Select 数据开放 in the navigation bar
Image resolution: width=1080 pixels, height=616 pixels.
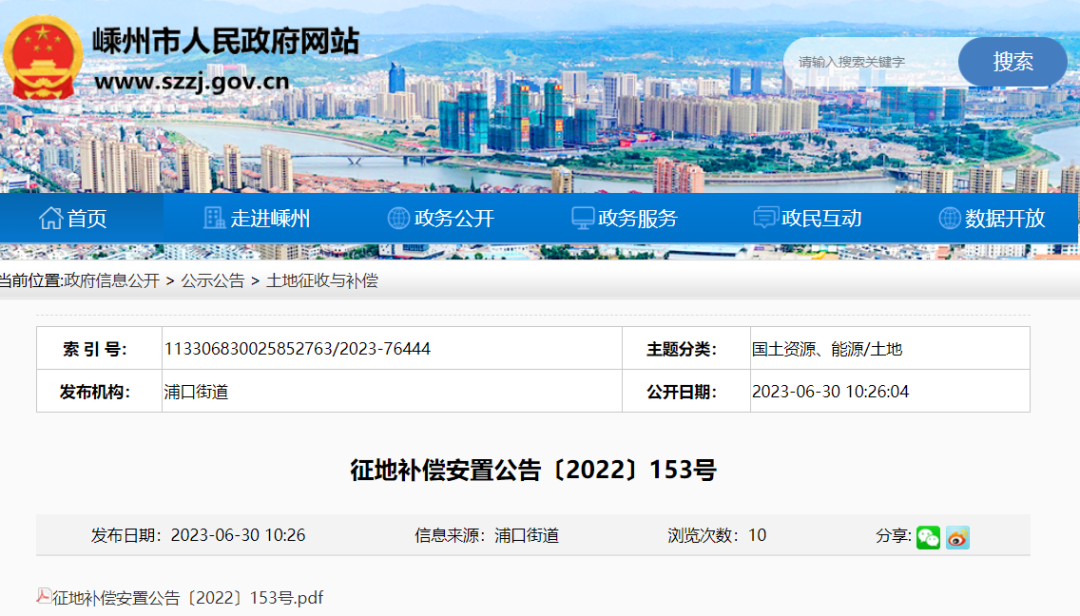pos(1005,218)
